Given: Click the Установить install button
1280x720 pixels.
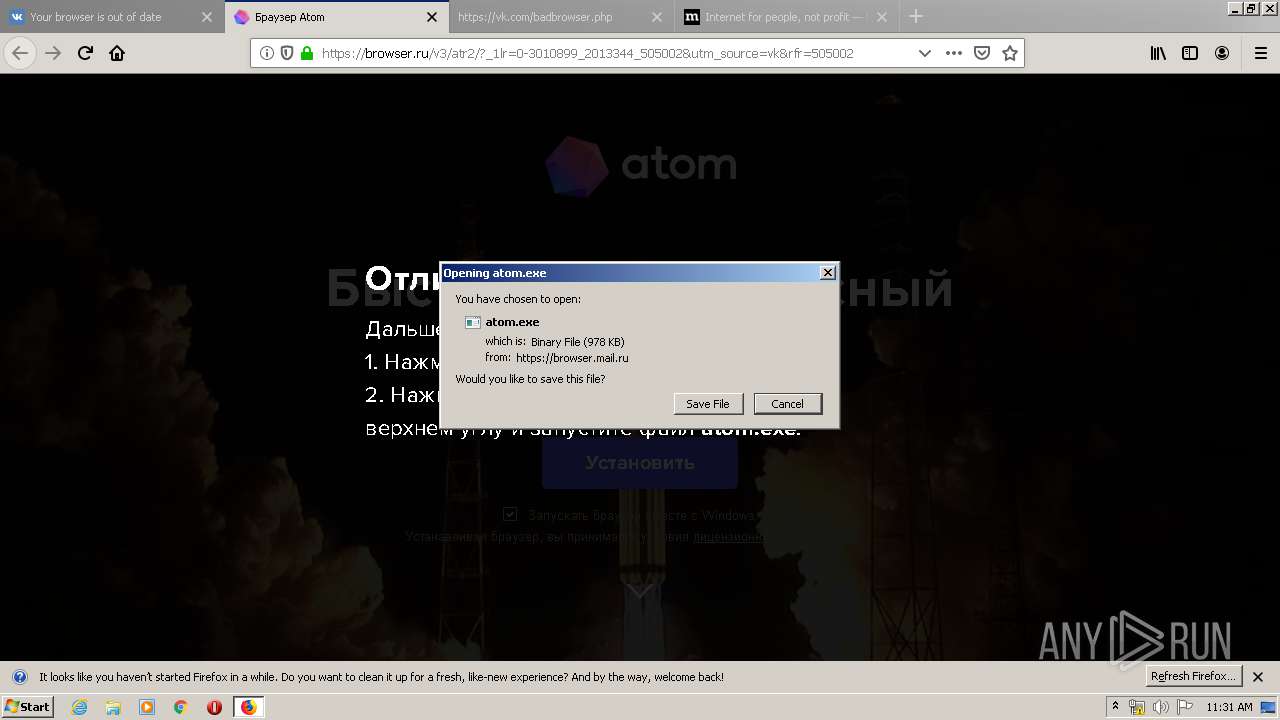Looking at the screenshot, I should click(640, 463).
